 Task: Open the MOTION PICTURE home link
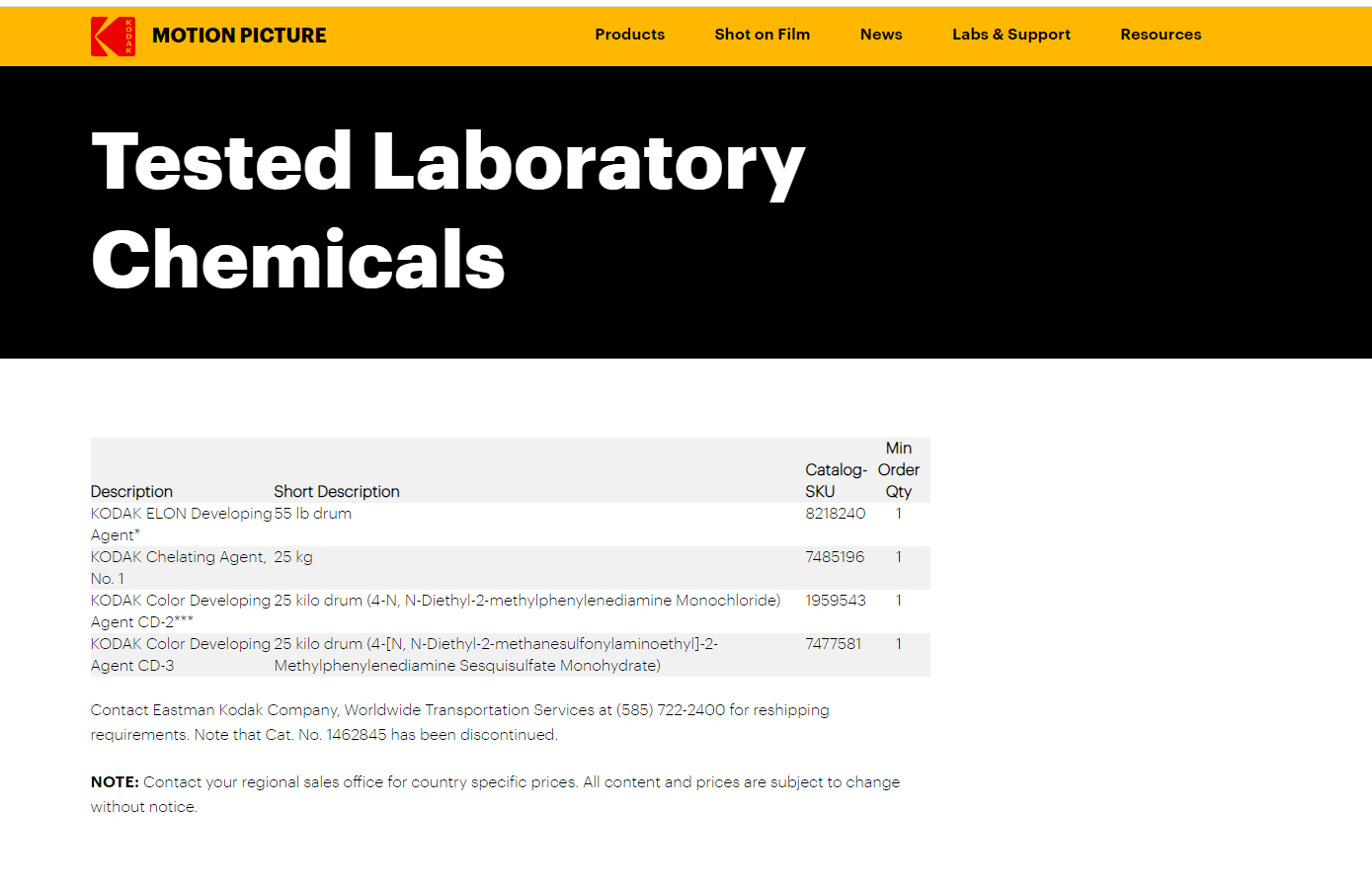pyautogui.click(x=239, y=36)
